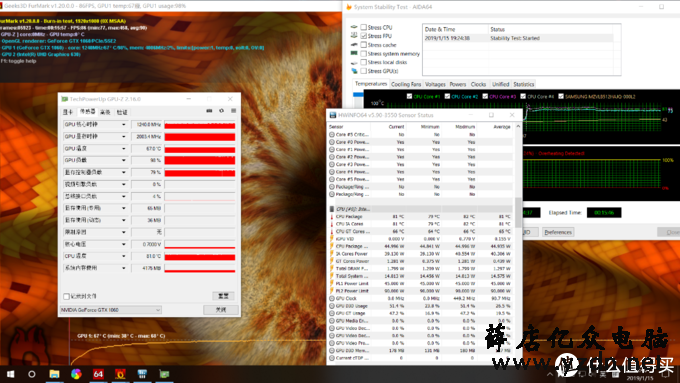
Task: Select GPU D3D Usage row in HWiNFO
Action: [x=421, y=306]
